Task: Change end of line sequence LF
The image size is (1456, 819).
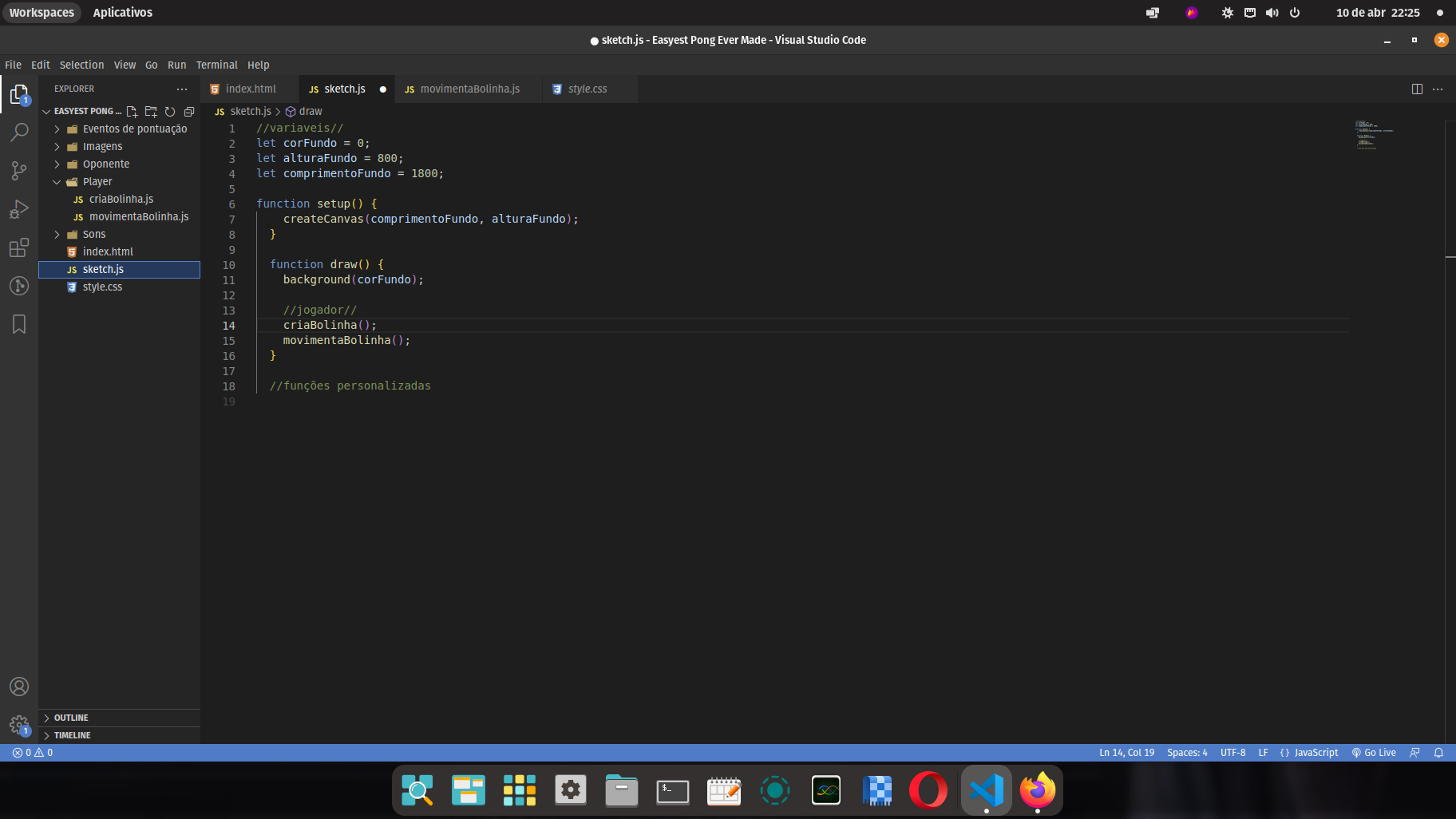Action: [x=1263, y=753]
